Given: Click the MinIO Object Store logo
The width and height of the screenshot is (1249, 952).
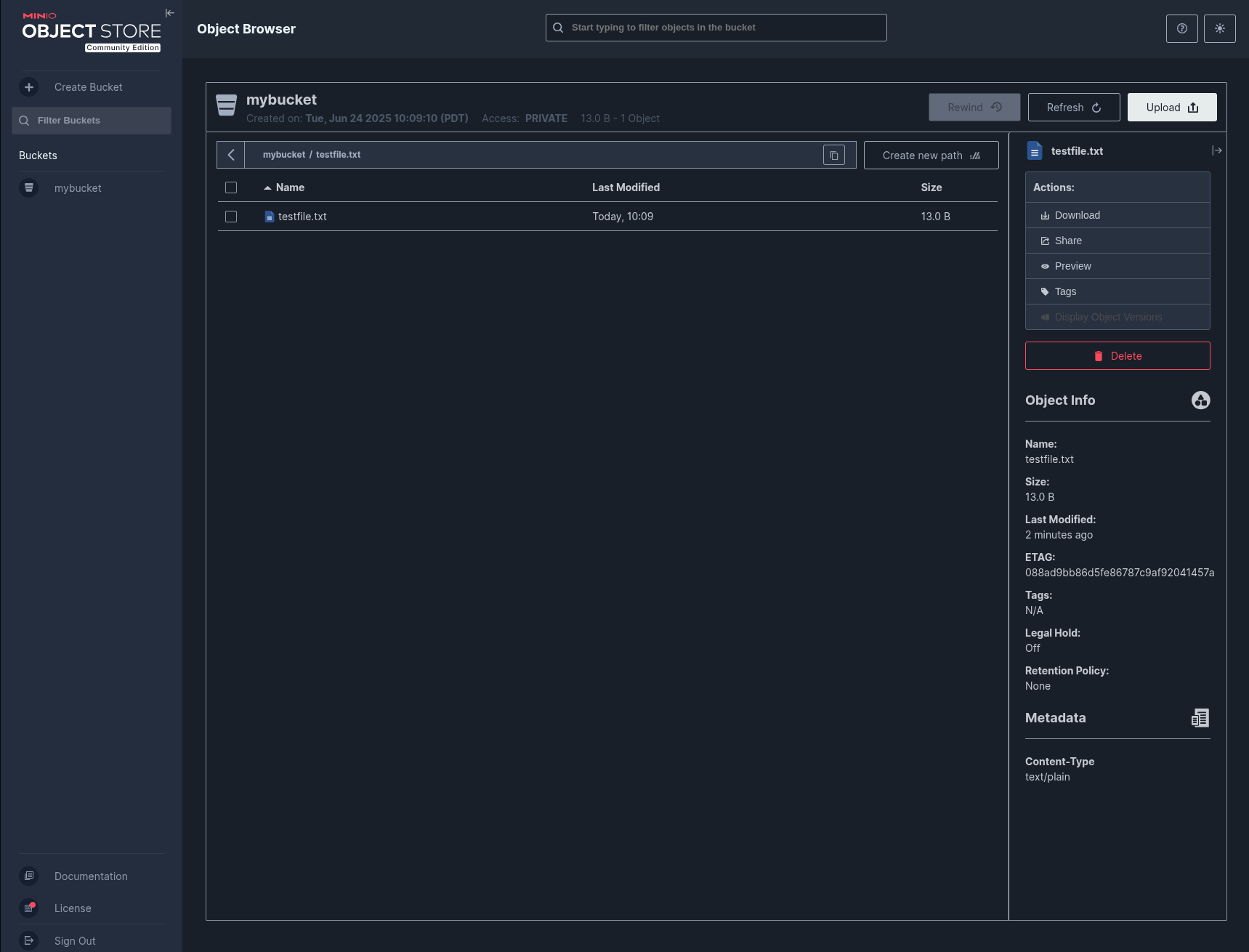Looking at the screenshot, I should [x=92, y=32].
